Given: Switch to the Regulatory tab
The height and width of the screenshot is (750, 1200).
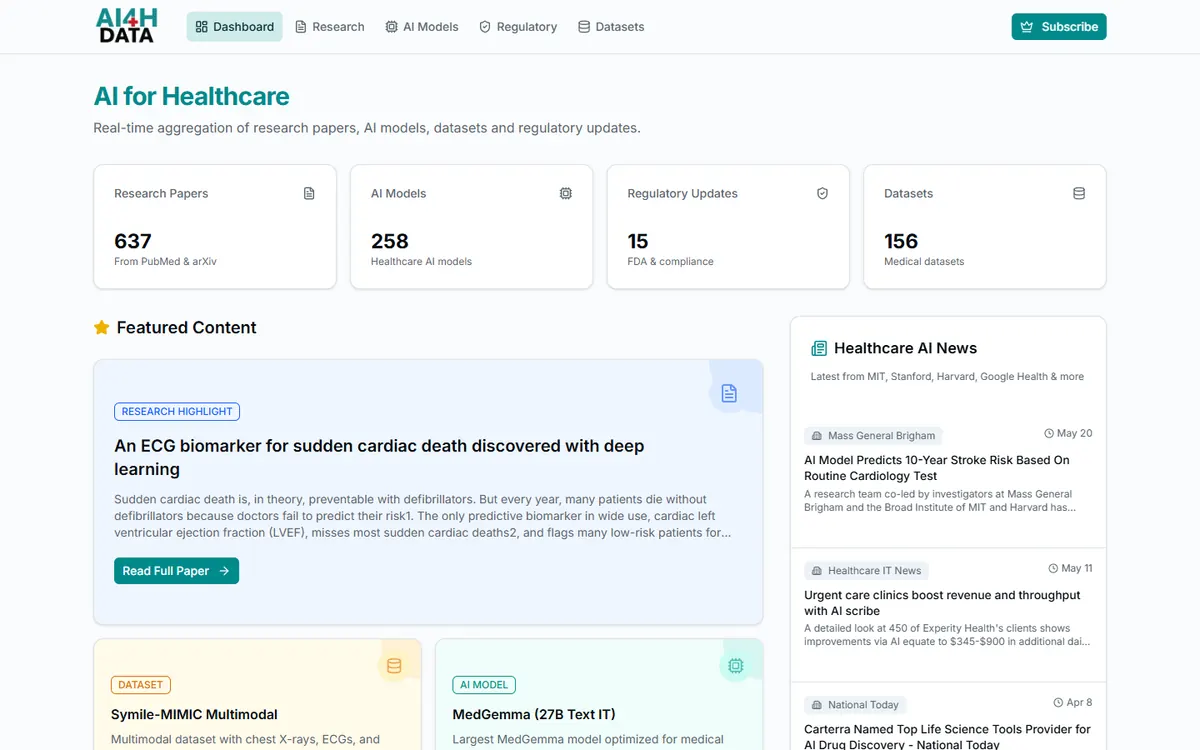Looking at the screenshot, I should [517, 27].
